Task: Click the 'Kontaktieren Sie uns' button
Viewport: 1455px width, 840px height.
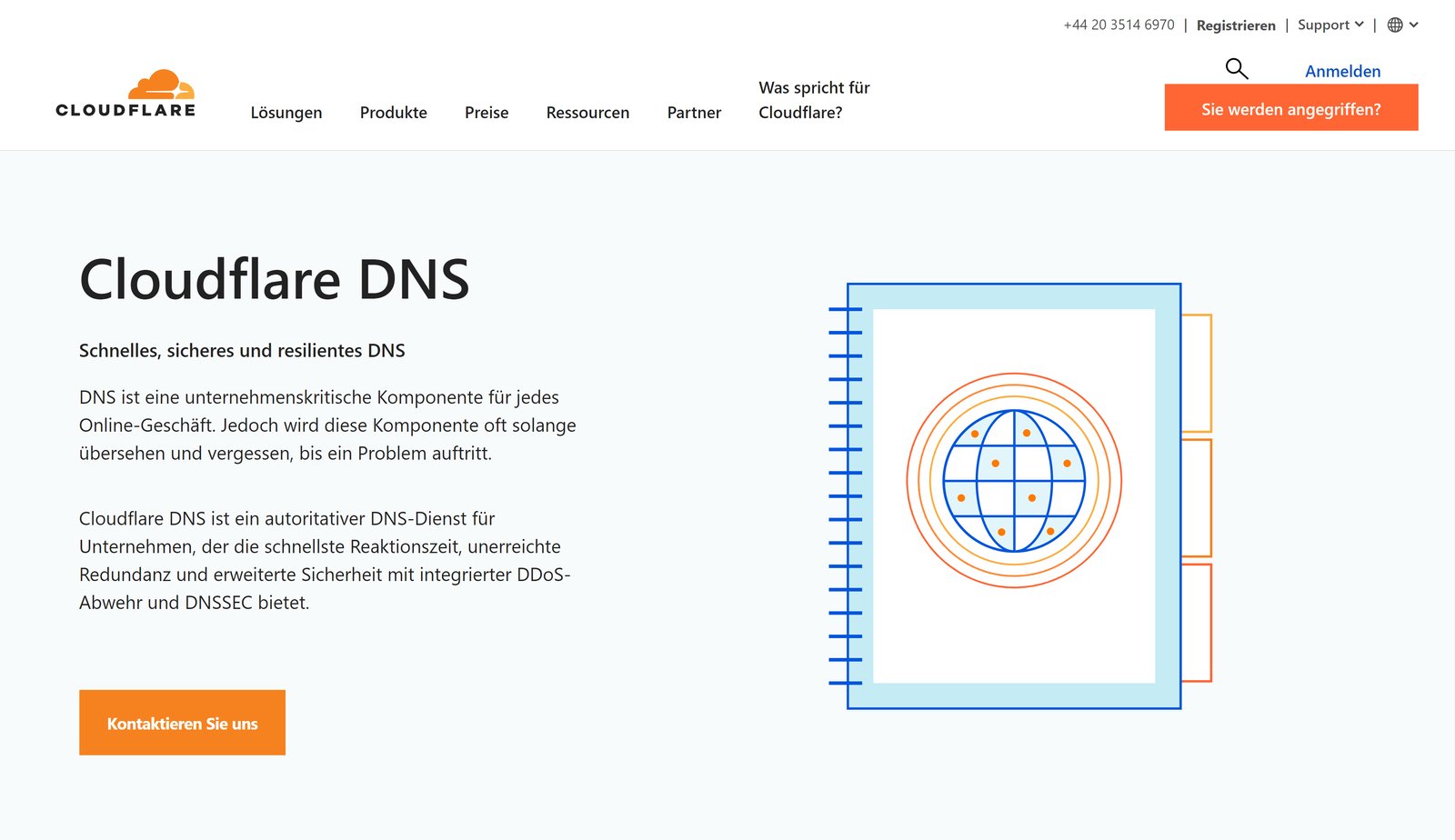Action: point(182,723)
